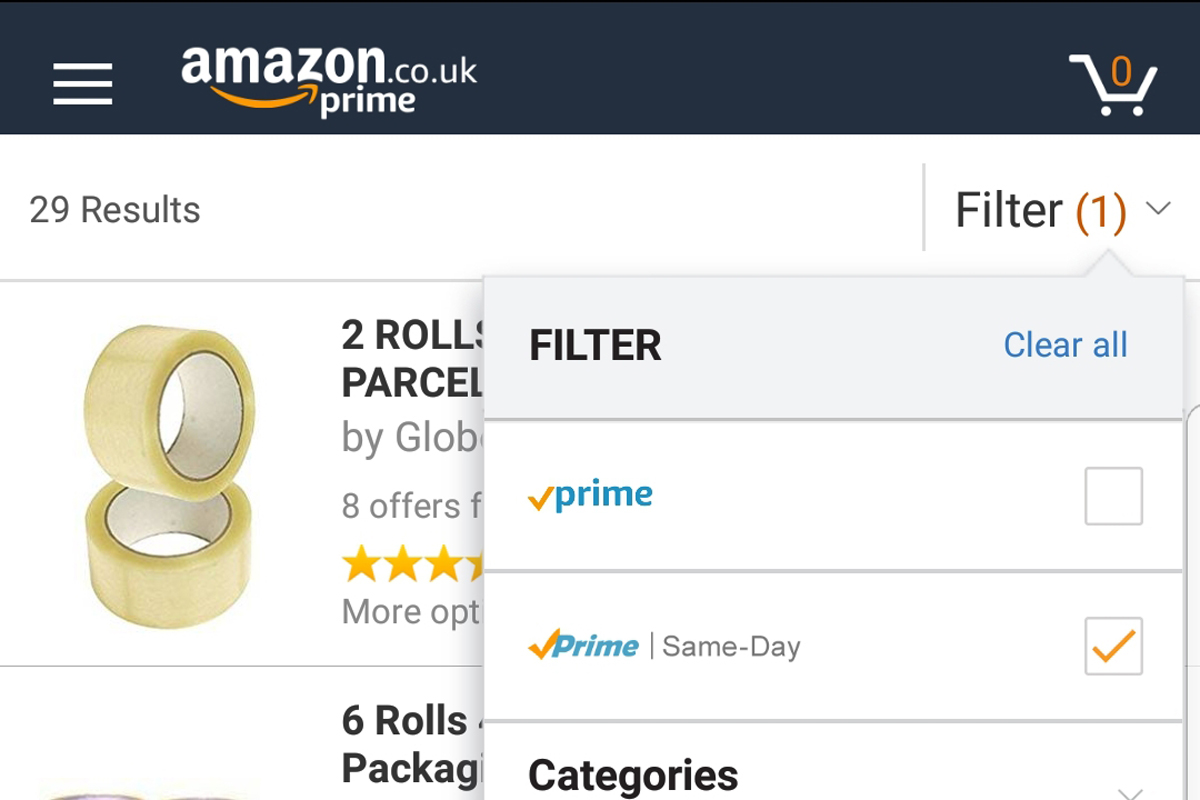Tap the basket count showing zero

[1122, 72]
